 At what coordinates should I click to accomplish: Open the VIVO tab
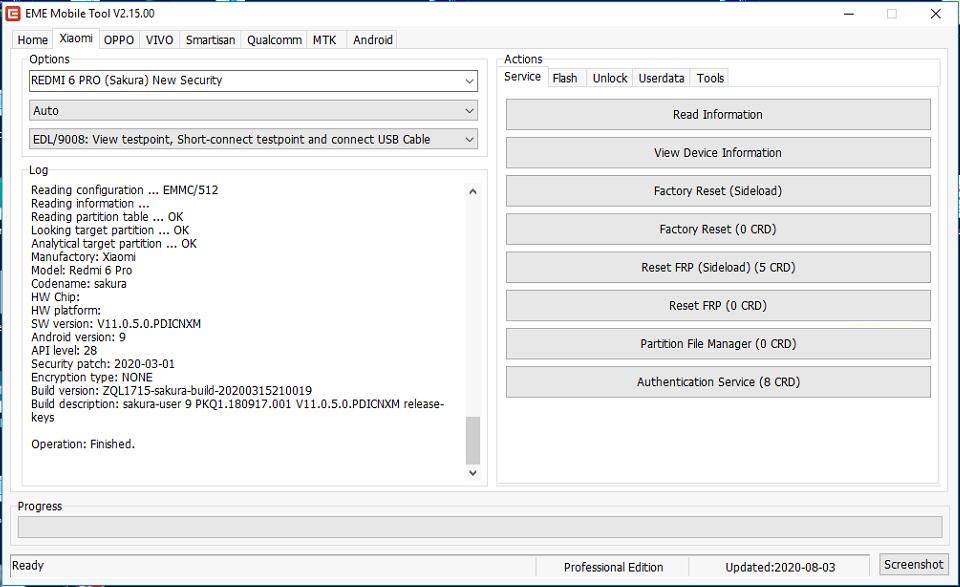159,40
